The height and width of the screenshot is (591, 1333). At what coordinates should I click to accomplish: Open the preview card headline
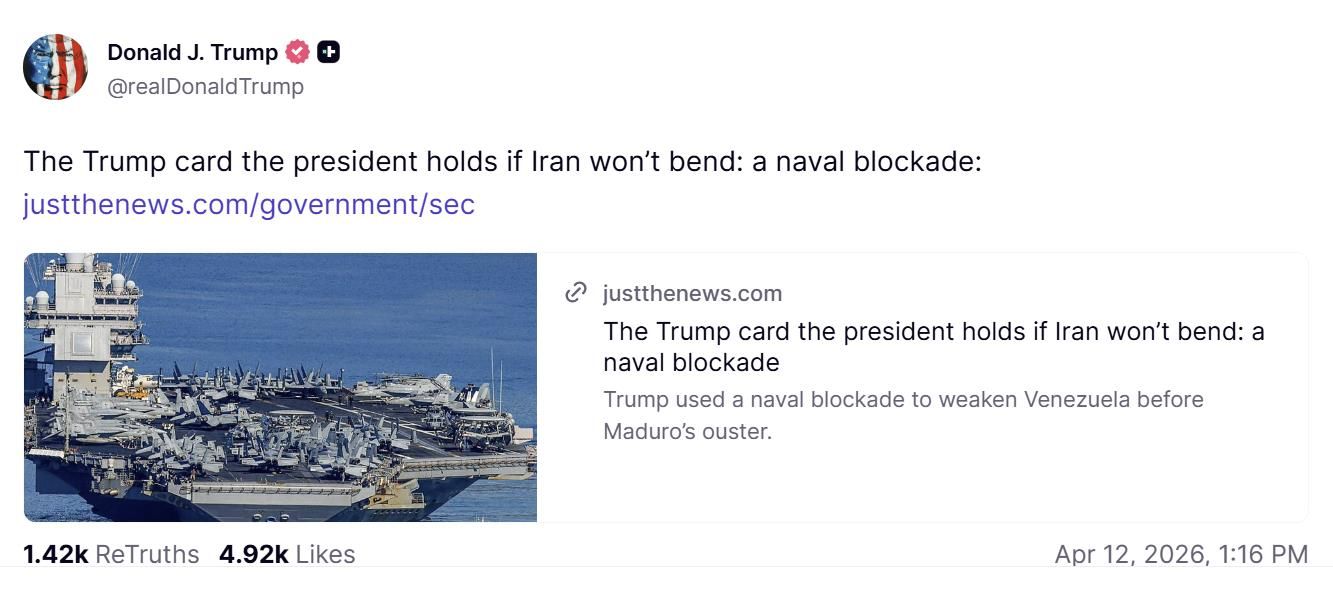[933, 346]
